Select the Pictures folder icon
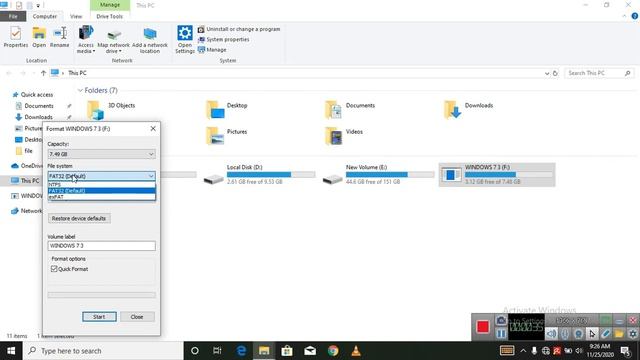Image resolution: width=640 pixels, height=360 pixels. 215,136
